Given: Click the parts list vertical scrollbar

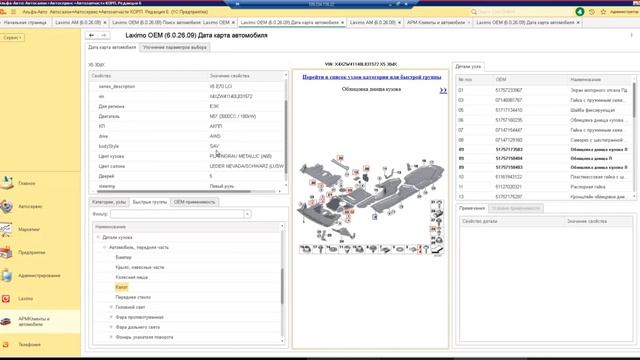Looking at the screenshot, I should (635, 100).
